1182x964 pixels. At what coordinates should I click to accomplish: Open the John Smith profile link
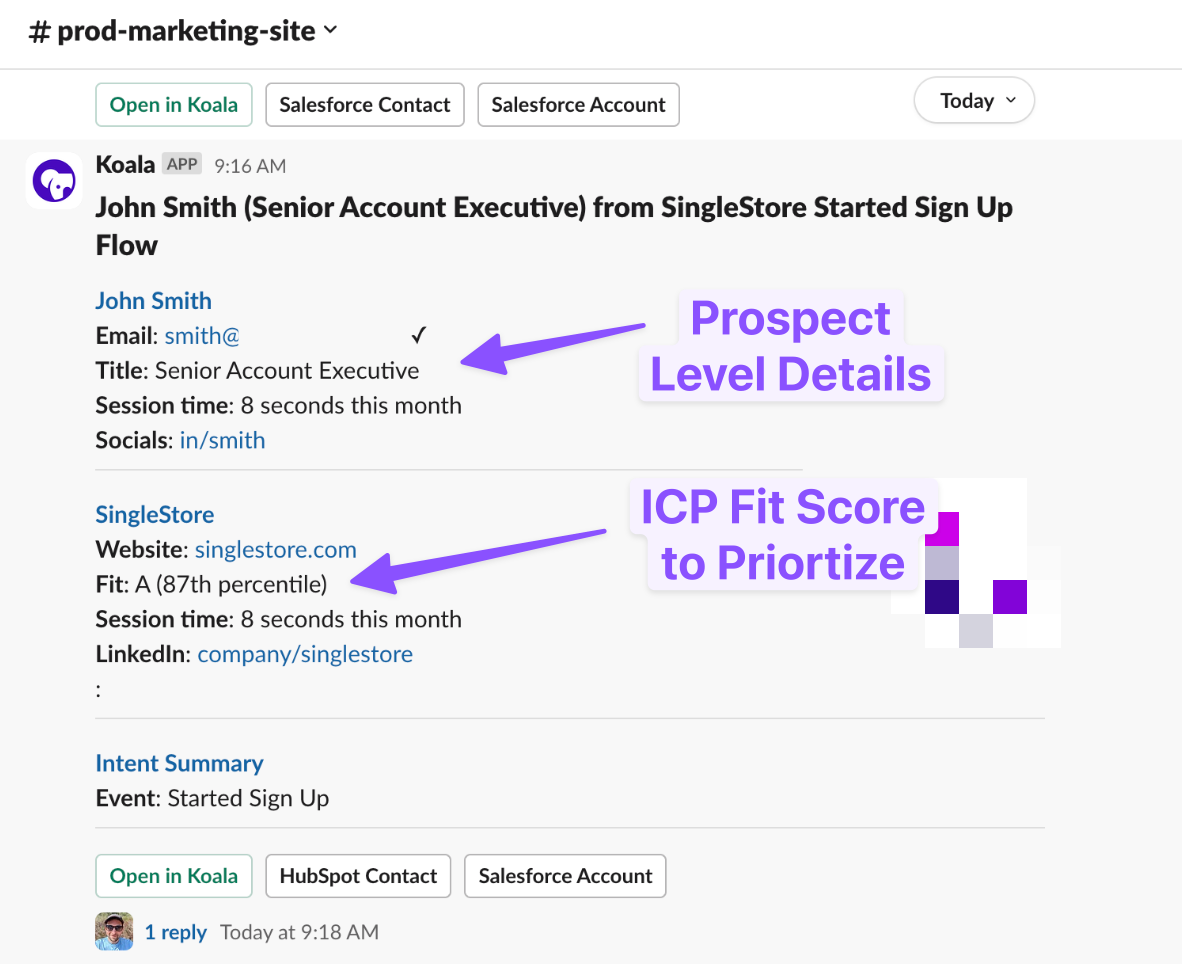153,301
